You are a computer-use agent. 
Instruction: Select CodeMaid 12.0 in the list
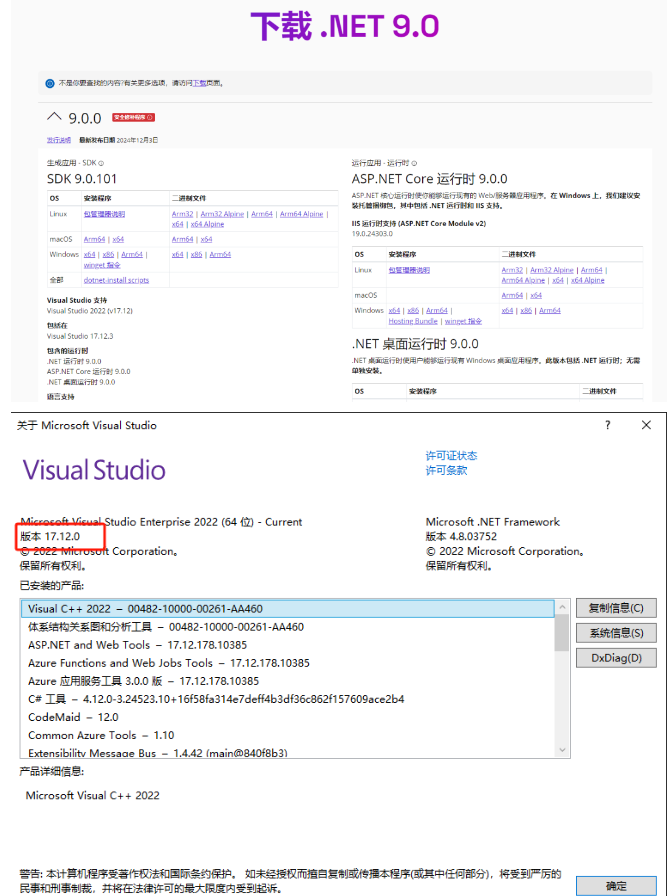(x=287, y=717)
